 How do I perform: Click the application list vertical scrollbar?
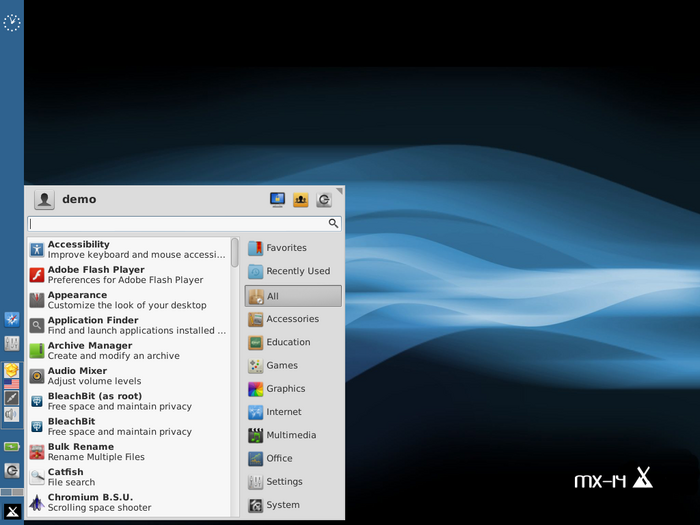pos(235,252)
